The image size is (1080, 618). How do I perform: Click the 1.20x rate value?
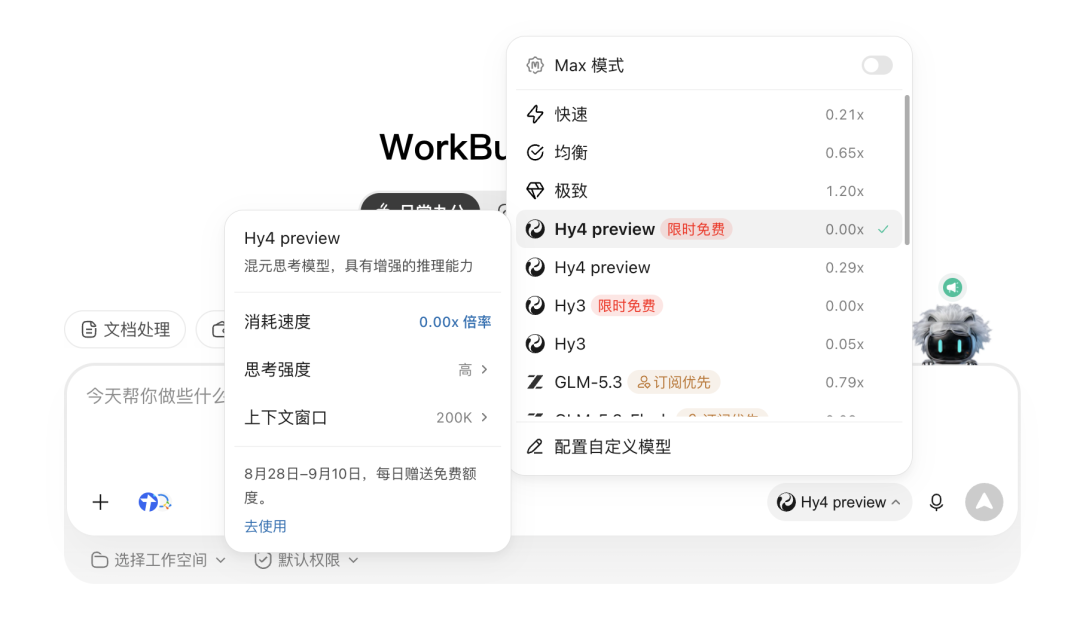point(844,191)
